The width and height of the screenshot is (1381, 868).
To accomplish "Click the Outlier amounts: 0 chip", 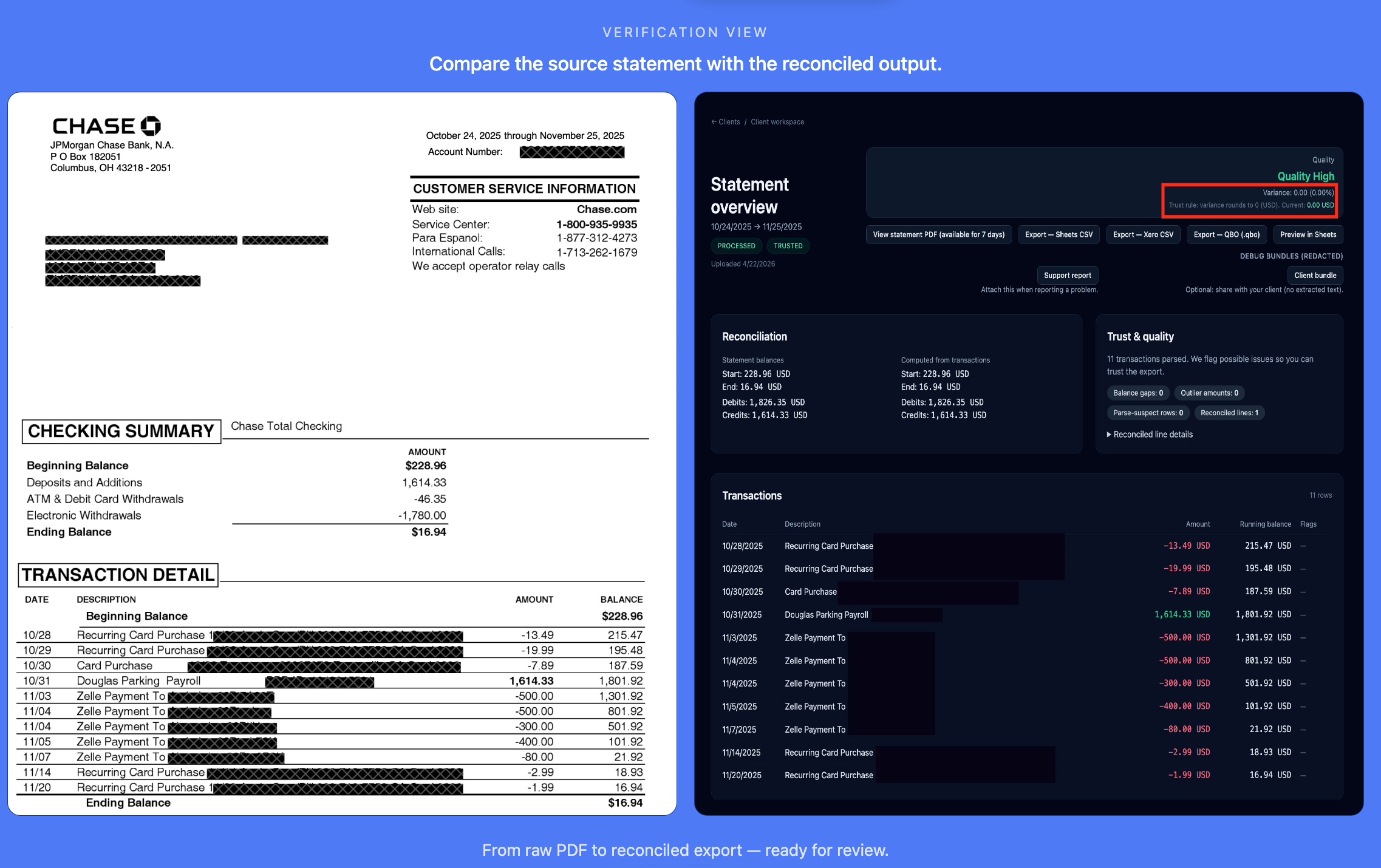I will click(x=1209, y=393).
